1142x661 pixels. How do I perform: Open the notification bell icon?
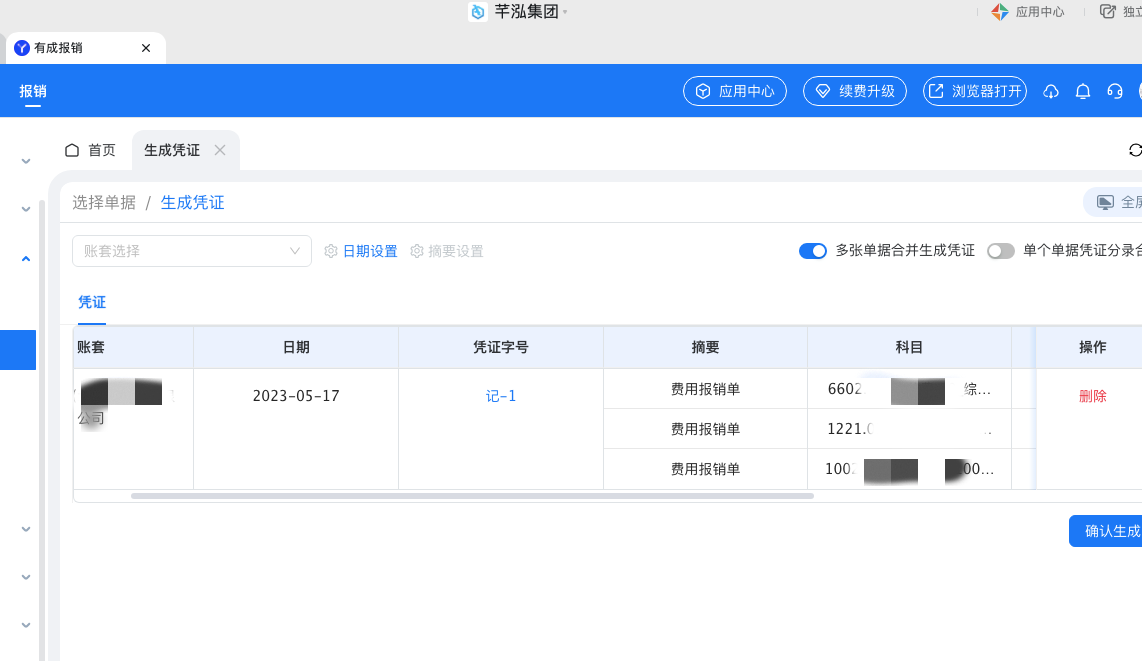[x=1082, y=91]
